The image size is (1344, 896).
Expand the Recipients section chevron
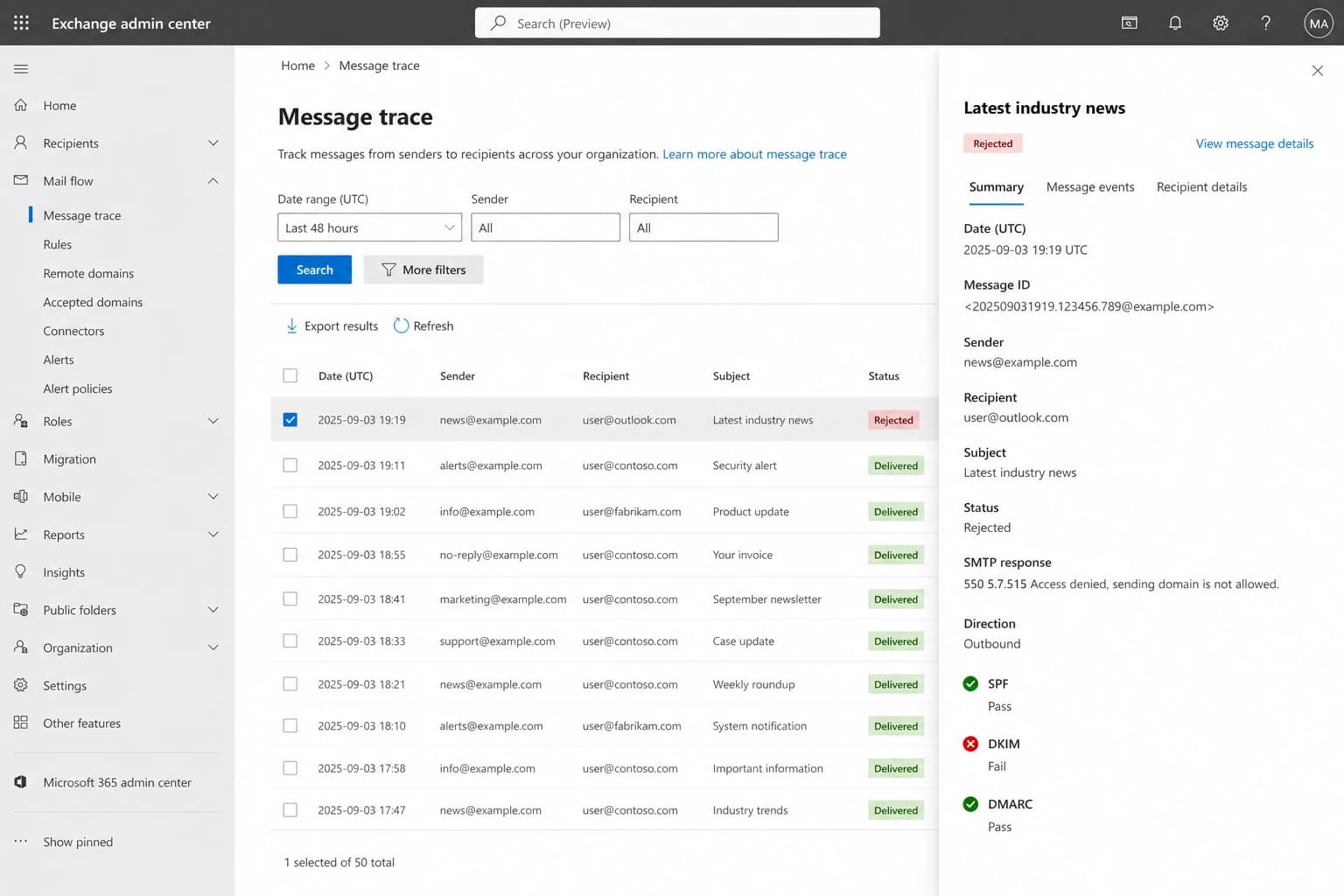pos(213,143)
